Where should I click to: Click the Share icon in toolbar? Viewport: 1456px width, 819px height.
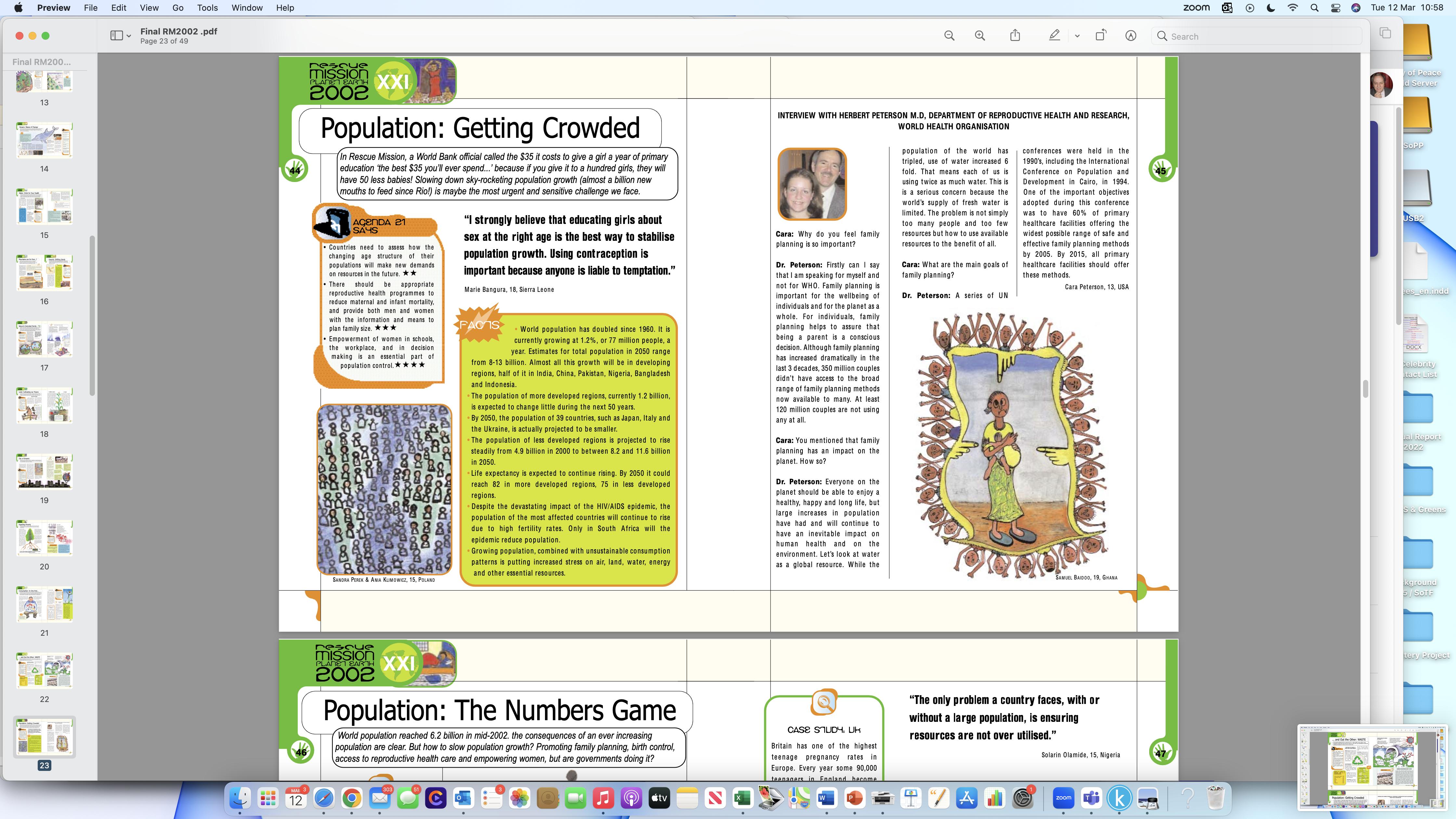[1015, 36]
